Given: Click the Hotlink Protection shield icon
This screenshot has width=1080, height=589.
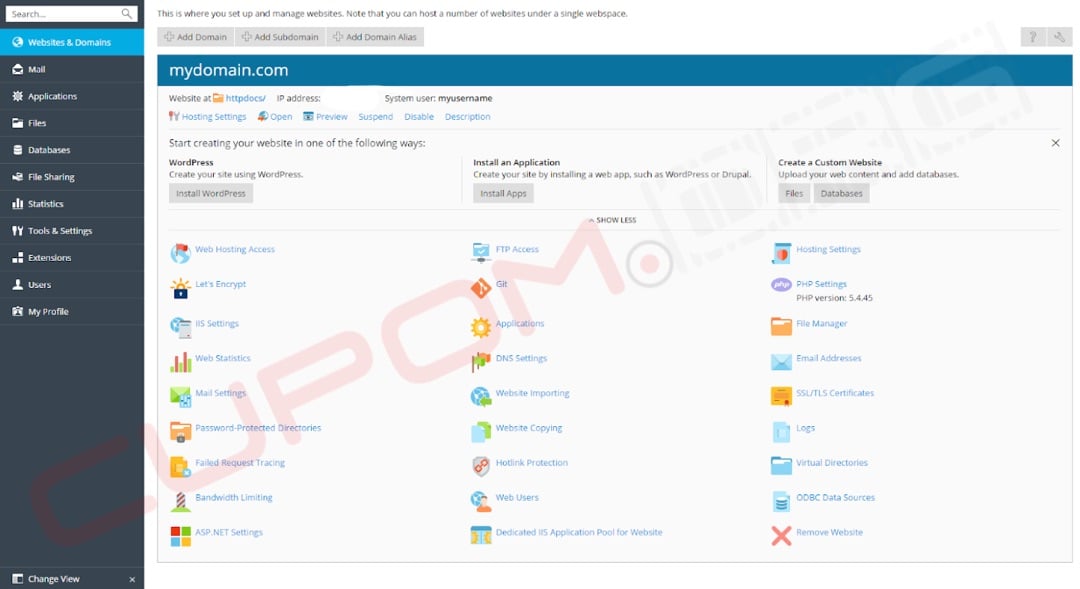Looking at the screenshot, I should click(x=481, y=466).
